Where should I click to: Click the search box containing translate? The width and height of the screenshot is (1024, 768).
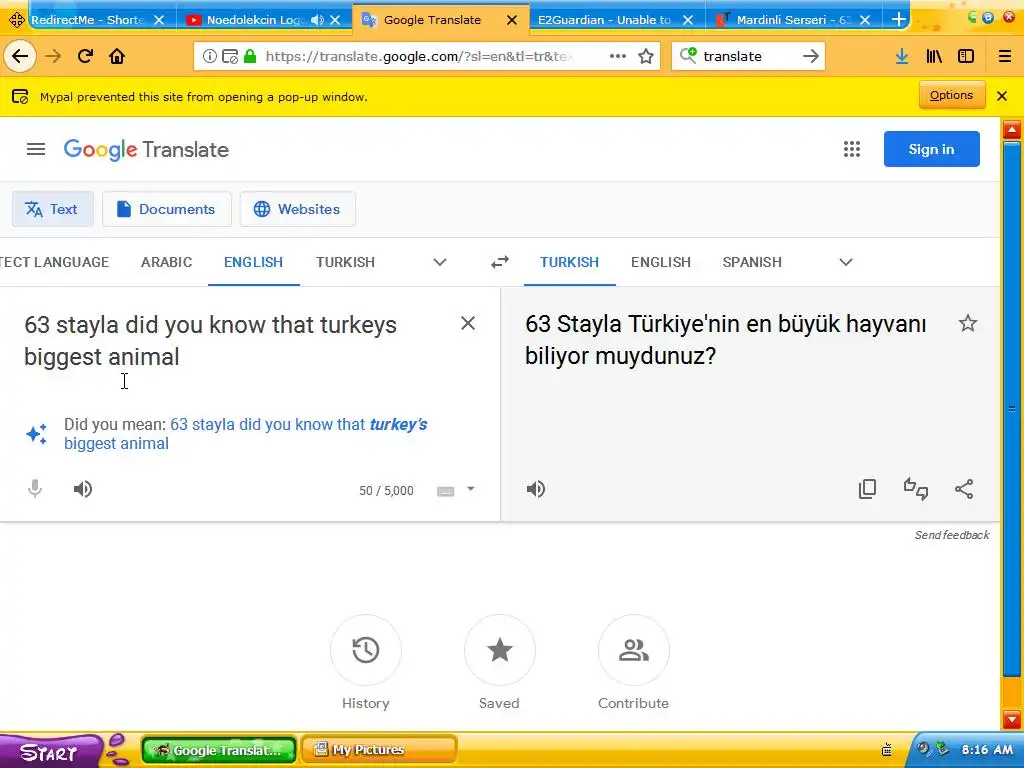point(748,56)
